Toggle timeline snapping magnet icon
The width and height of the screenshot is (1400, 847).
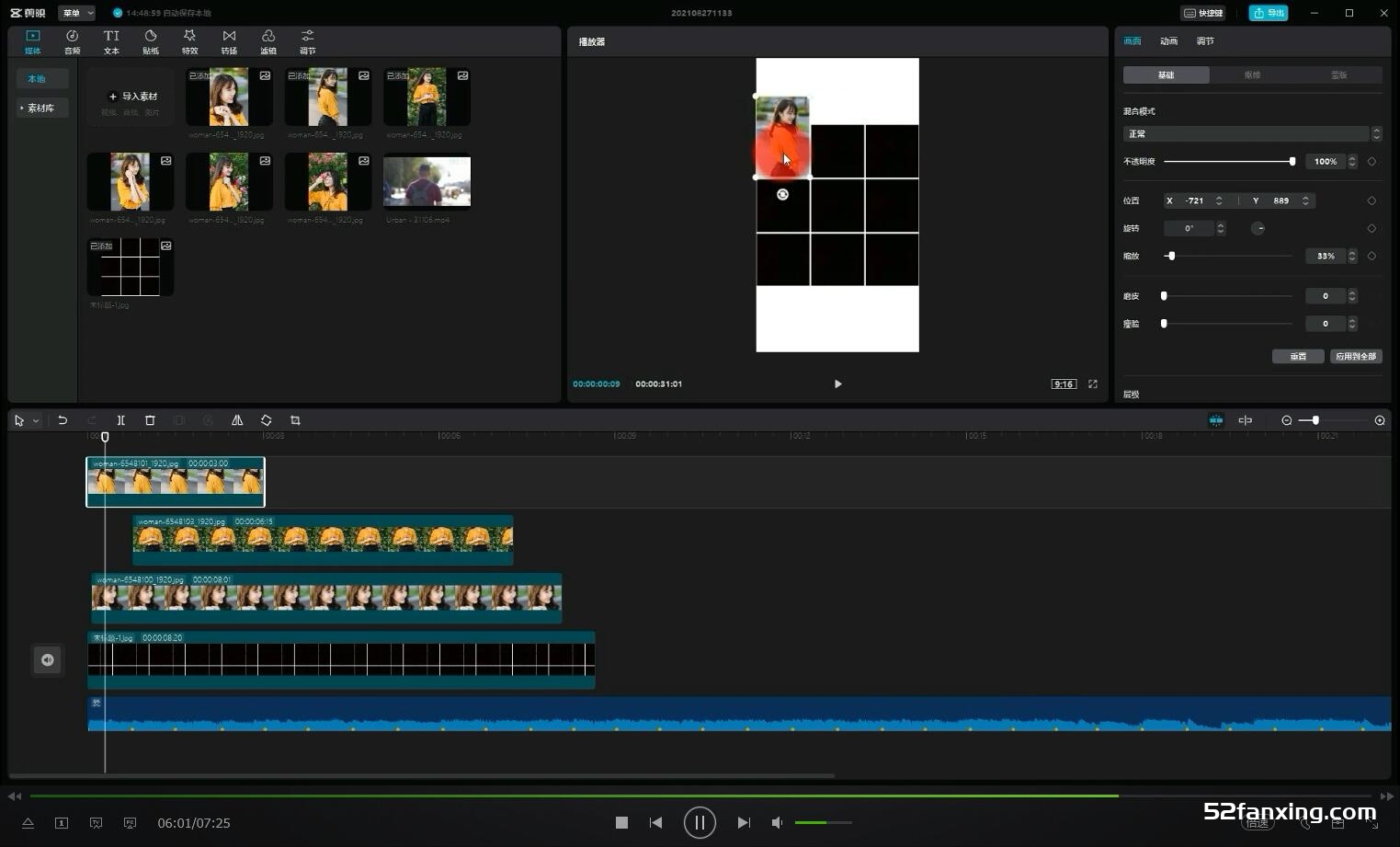[x=1216, y=420]
